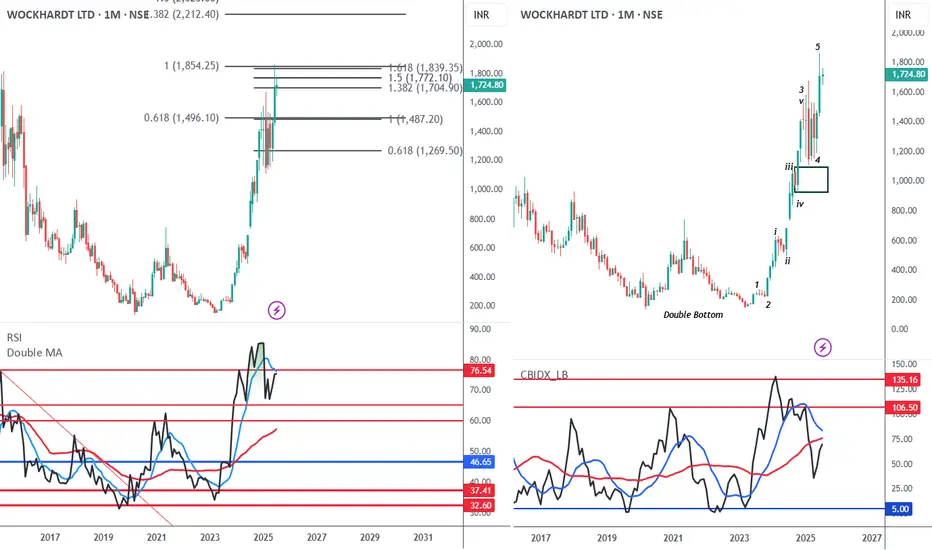Click the red 37.41 RSI level tag
Image resolution: width=932 pixels, height=550 pixels.
(480, 491)
